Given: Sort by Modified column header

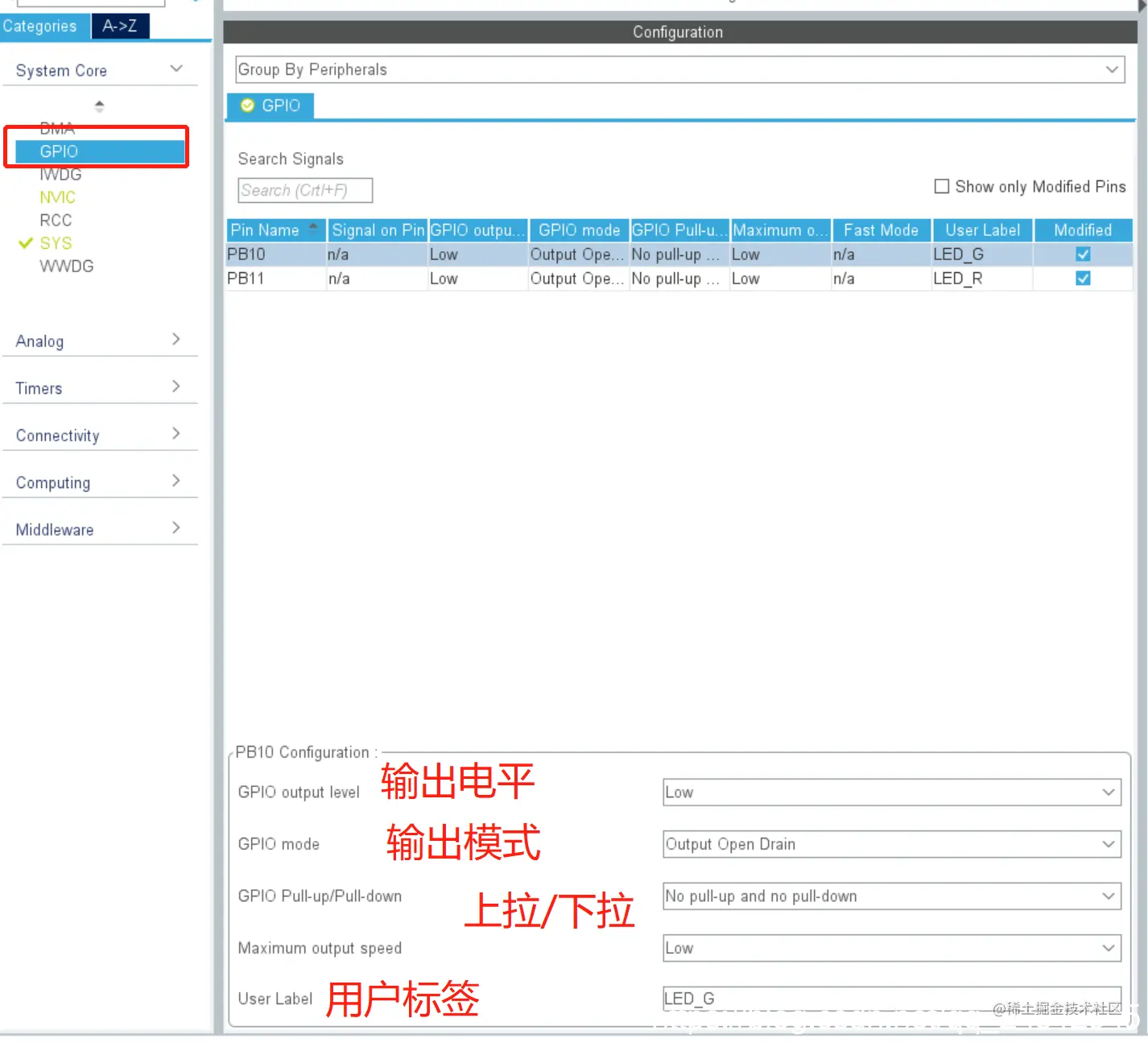Looking at the screenshot, I should [x=1083, y=230].
